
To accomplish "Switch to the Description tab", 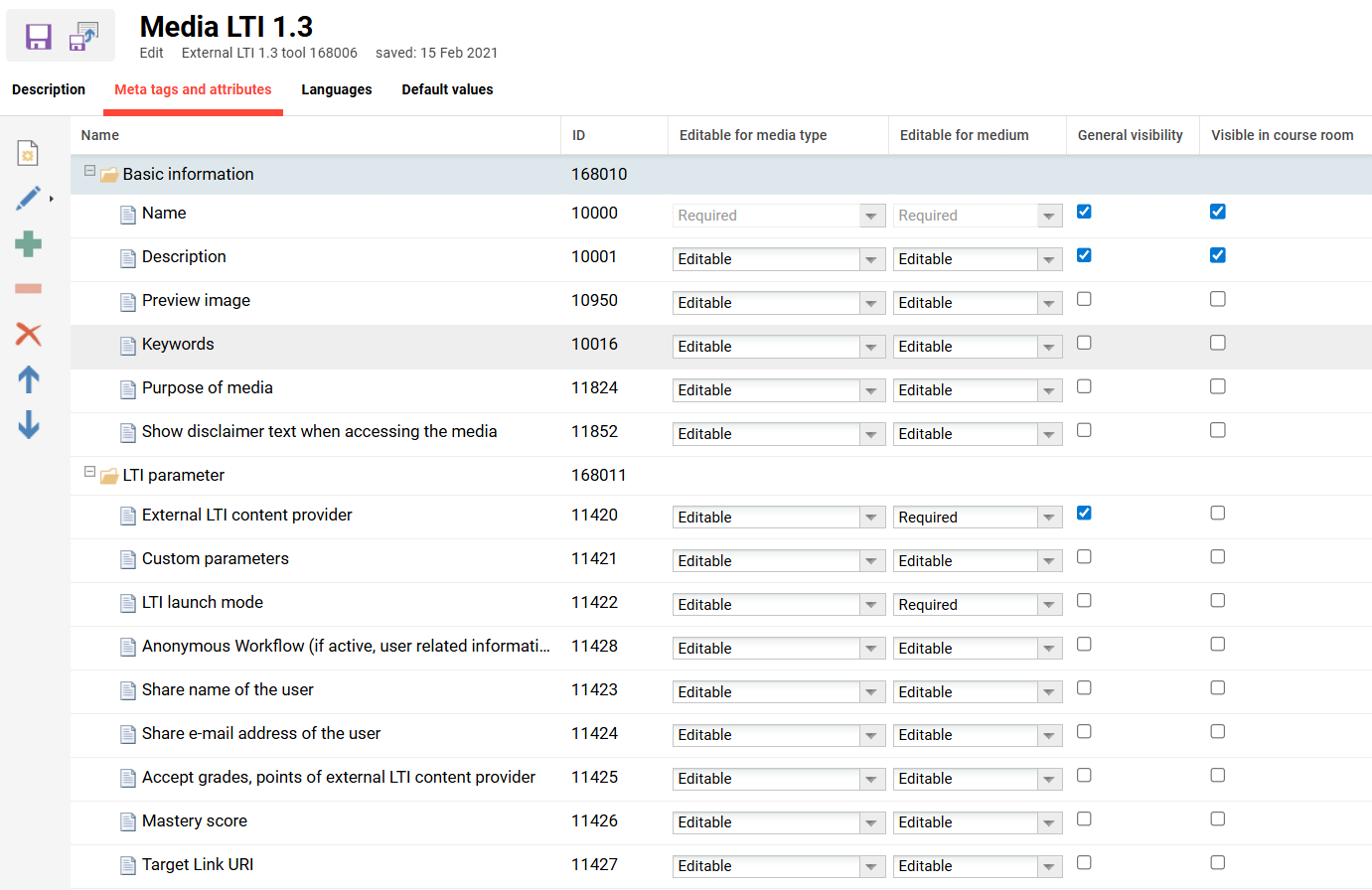I will (49, 89).
